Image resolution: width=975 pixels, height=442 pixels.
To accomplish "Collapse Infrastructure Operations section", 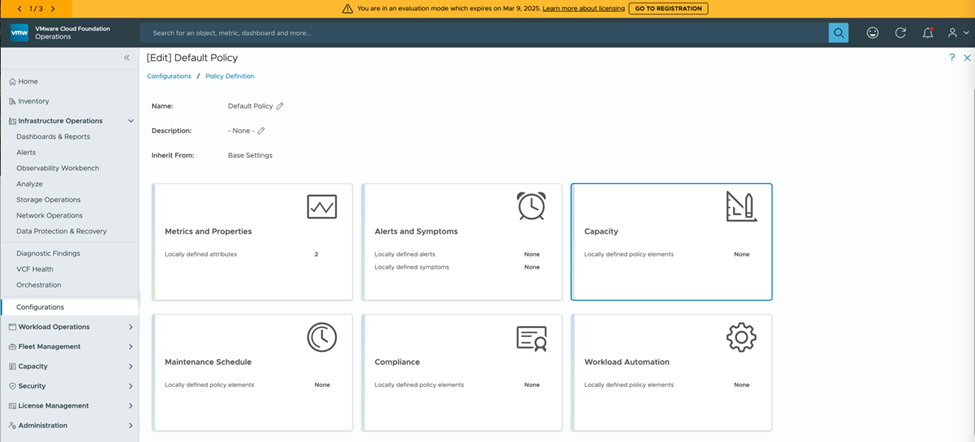I will (130, 121).
